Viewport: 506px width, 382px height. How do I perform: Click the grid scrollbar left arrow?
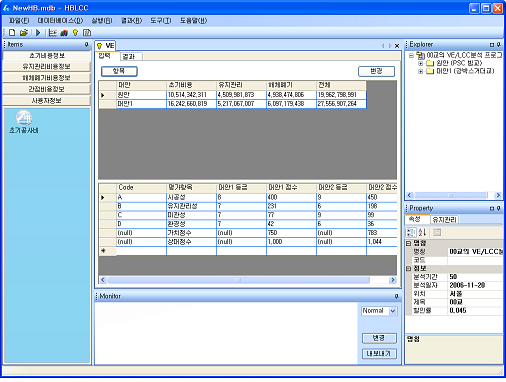(x=103, y=280)
